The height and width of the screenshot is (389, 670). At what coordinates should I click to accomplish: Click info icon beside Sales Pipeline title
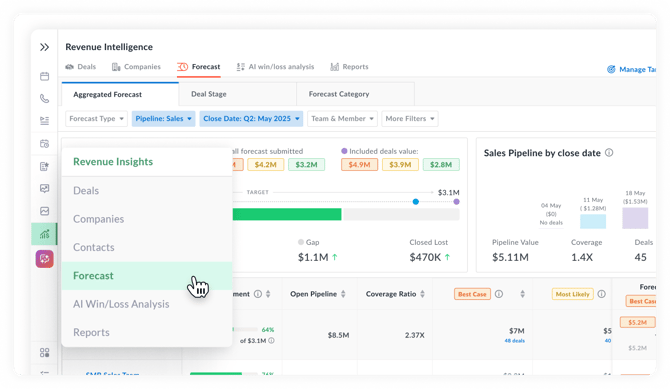(x=609, y=153)
